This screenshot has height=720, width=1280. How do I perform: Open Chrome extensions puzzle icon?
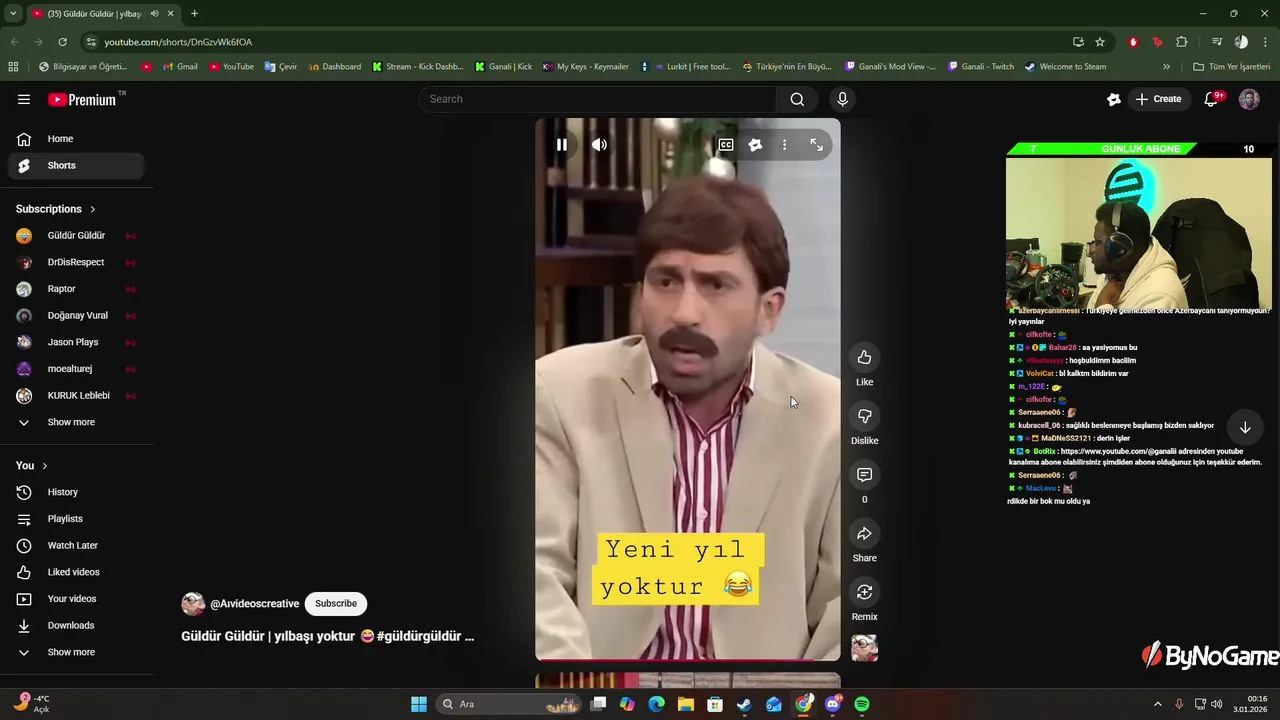pos(1181,42)
